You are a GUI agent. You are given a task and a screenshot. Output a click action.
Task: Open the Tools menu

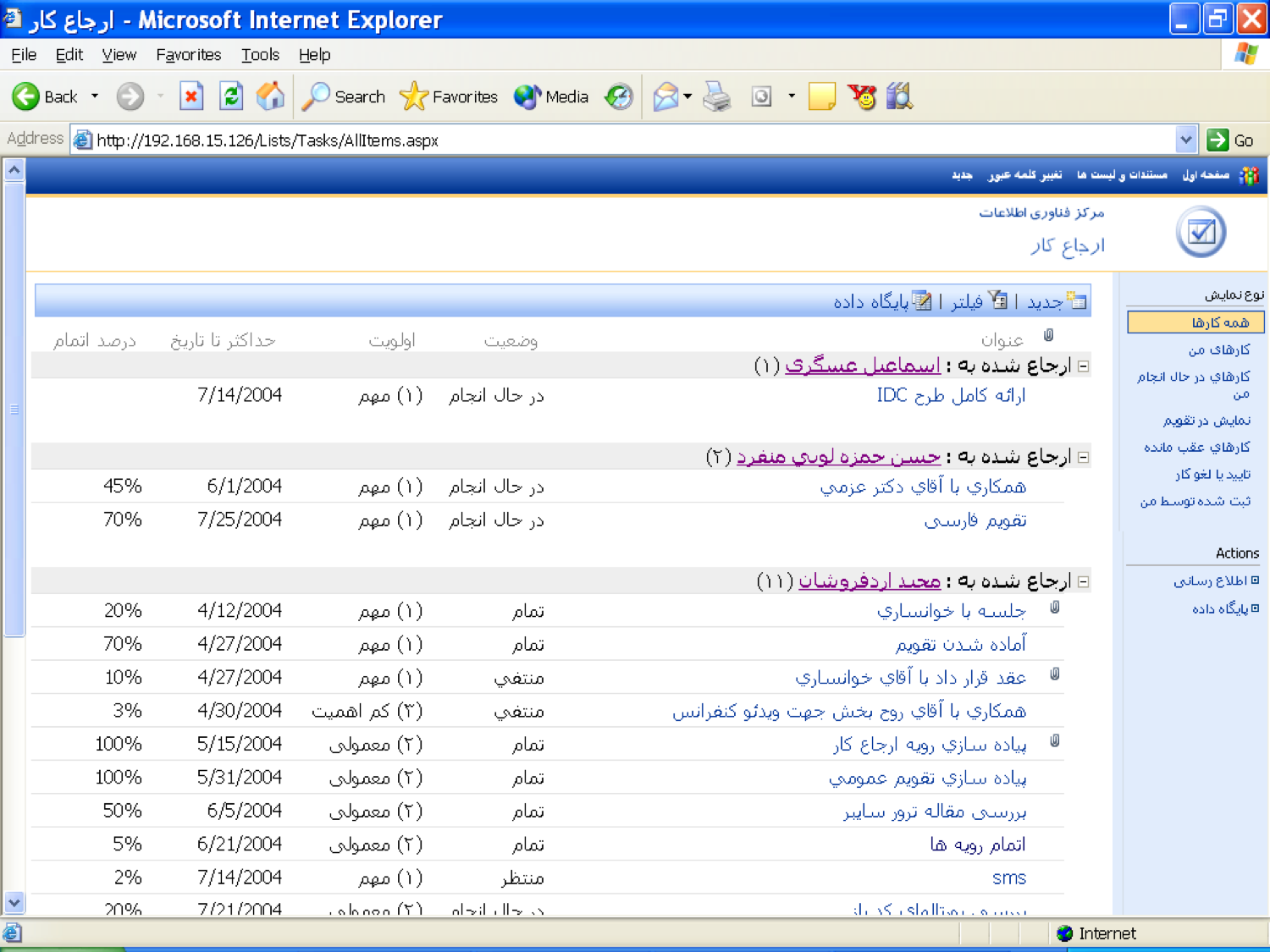point(260,55)
